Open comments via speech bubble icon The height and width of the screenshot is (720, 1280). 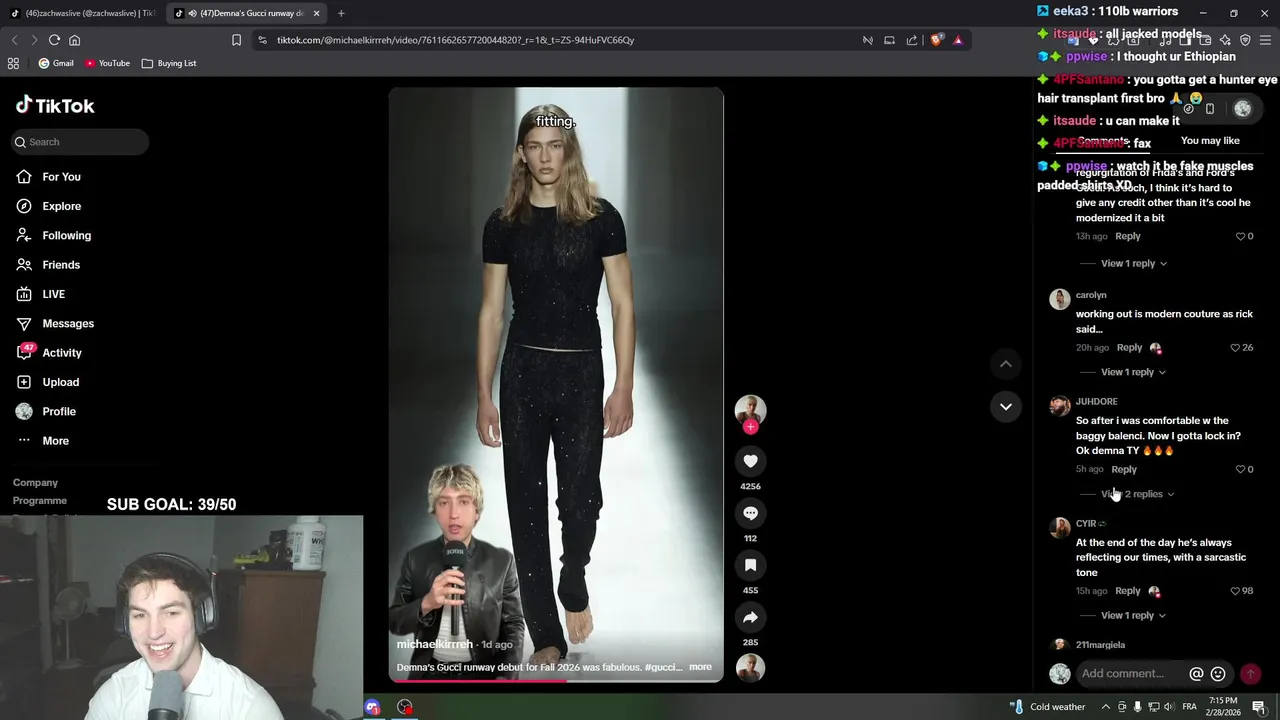[750, 513]
